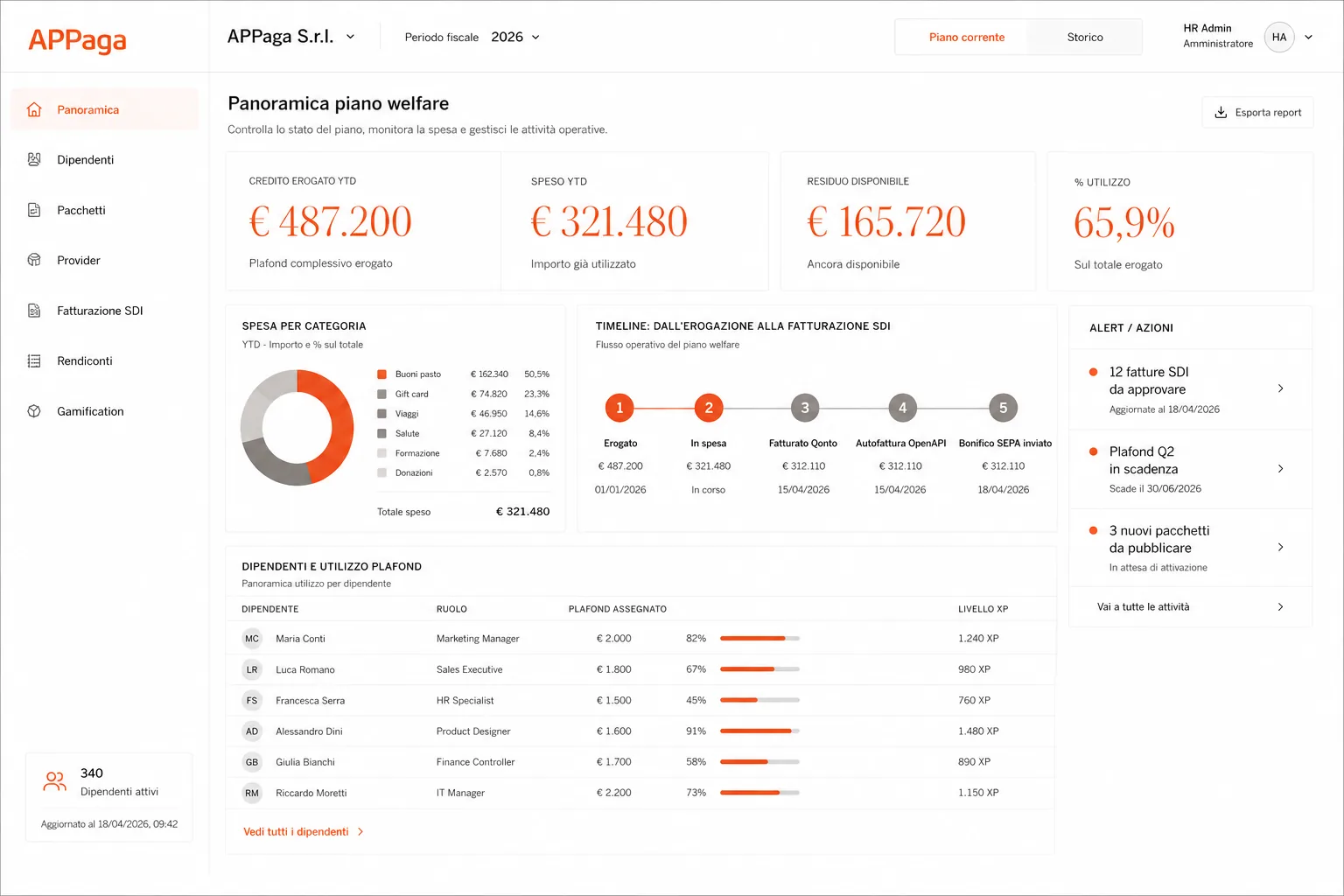Click the spending donut chart
This screenshot has width=1344, height=896.
point(297,428)
